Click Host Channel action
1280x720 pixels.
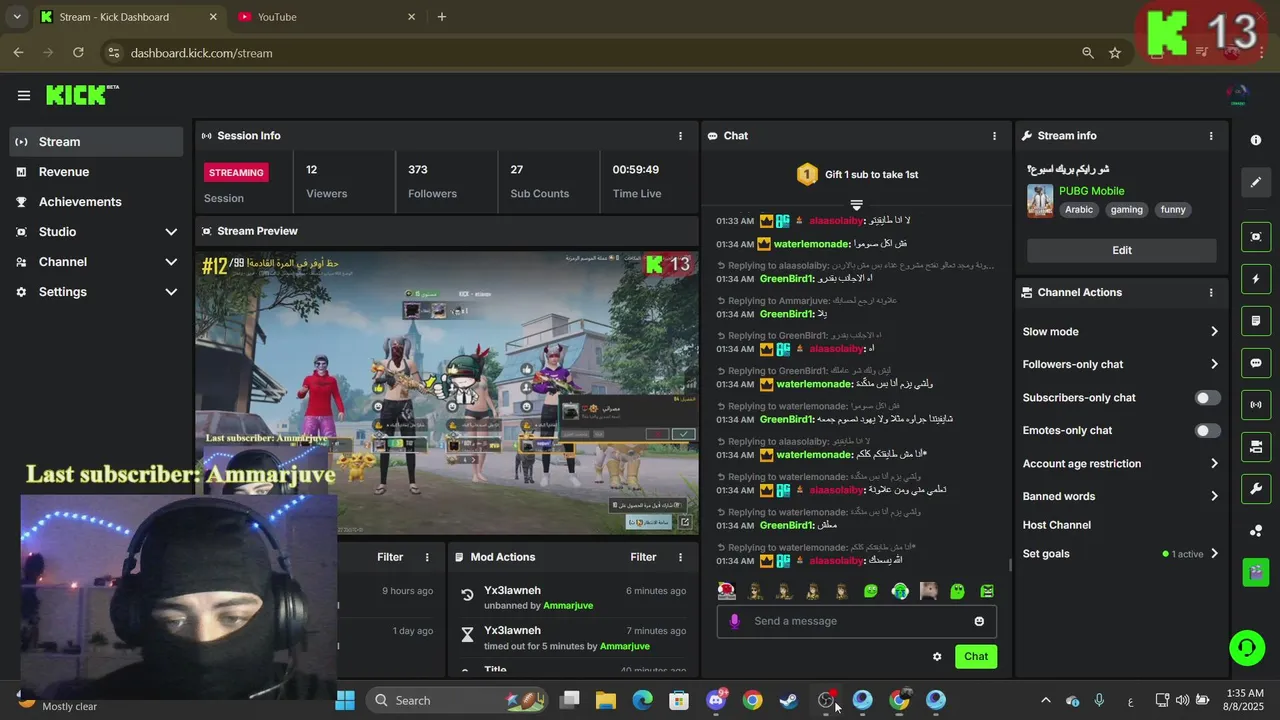tap(1056, 525)
